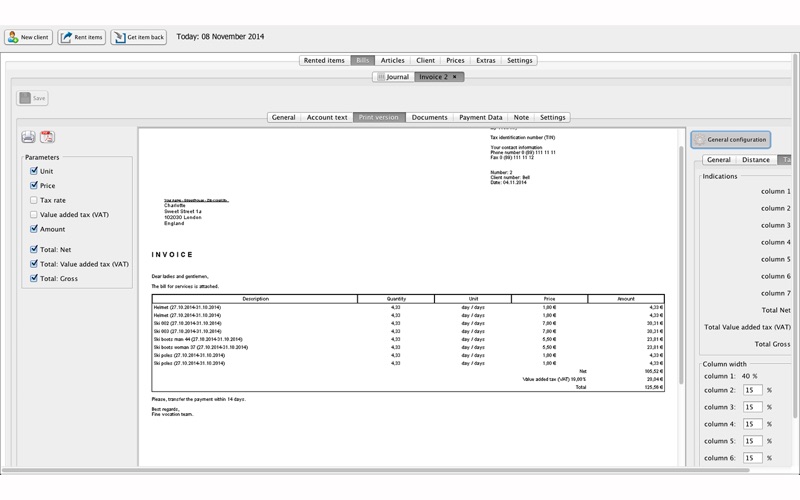800x500 pixels.
Task: Open the Note tab
Action: [521, 117]
